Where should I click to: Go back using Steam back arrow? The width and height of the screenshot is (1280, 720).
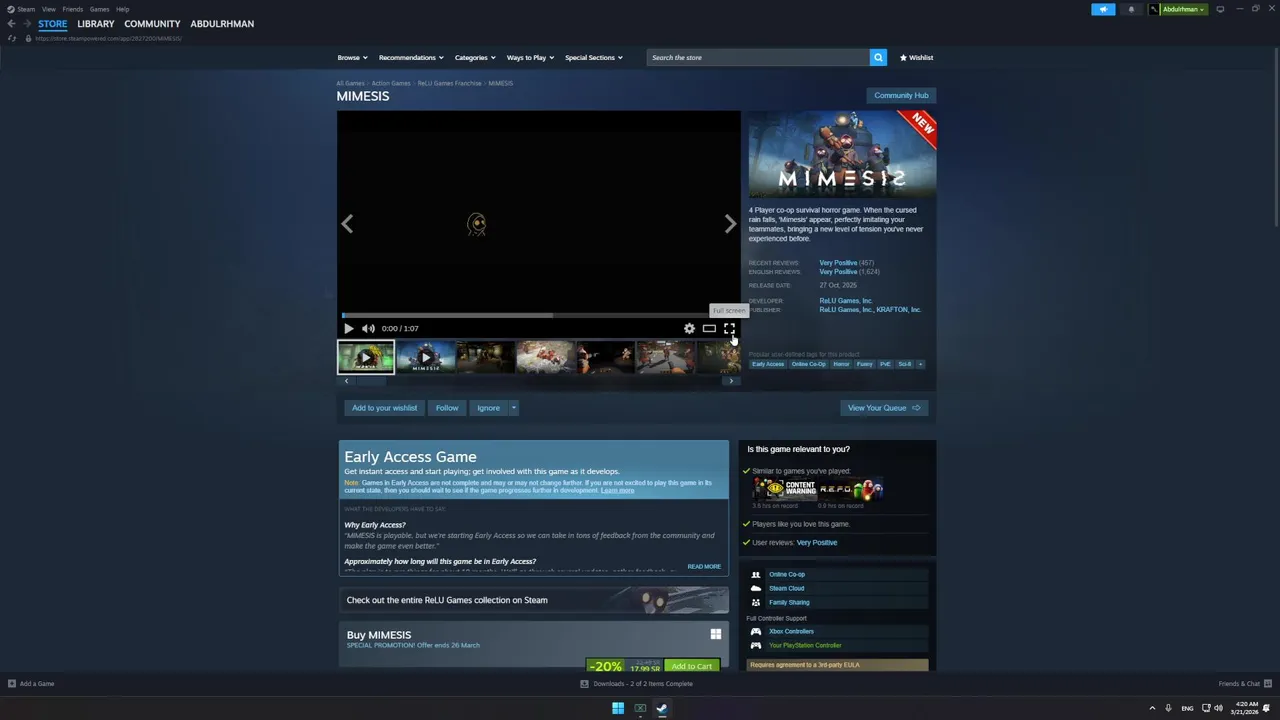(x=11, y=24)
